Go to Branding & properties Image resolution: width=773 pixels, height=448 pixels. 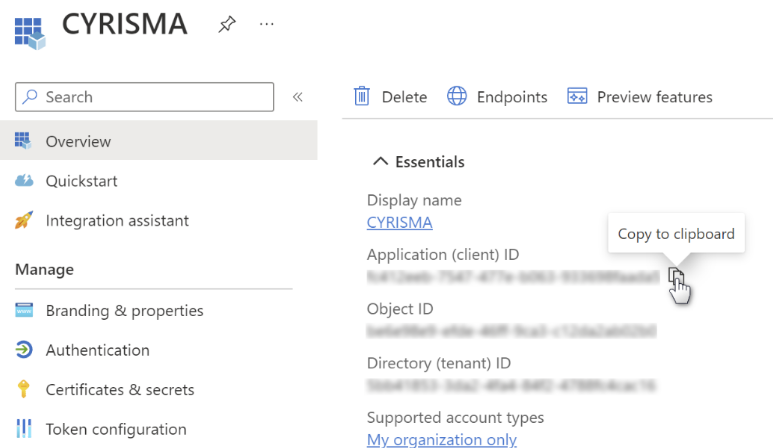[125, 310]
